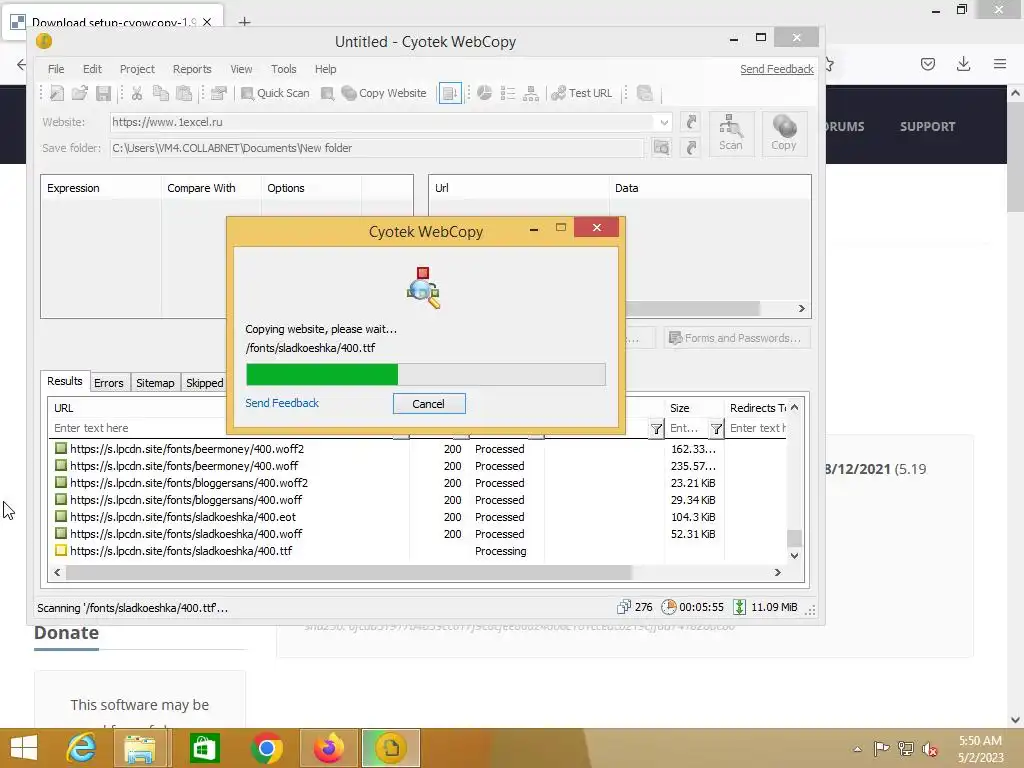This screenshot has height=768, width=1024.
Task: Click the downloaded size green status icon
Action: tap(739, 607)
